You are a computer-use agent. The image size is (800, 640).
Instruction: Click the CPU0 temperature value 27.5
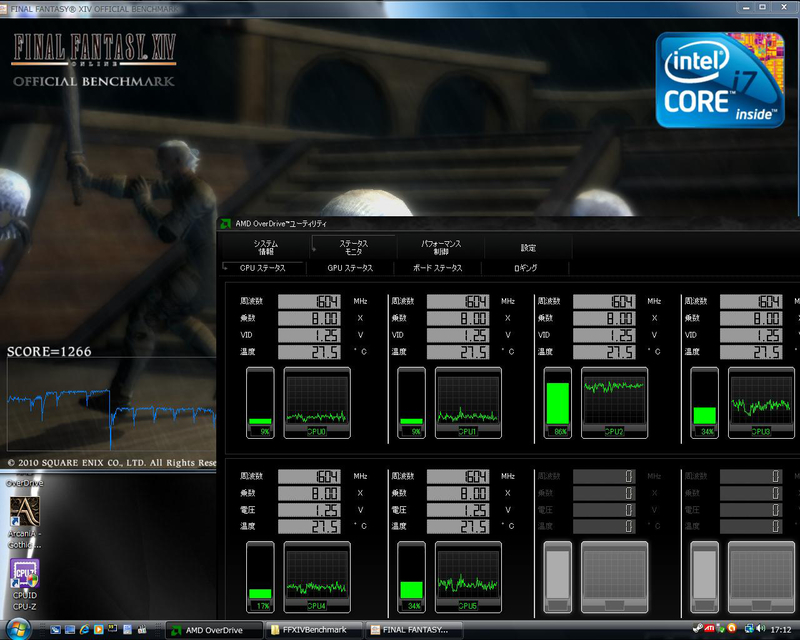point(309,352)
